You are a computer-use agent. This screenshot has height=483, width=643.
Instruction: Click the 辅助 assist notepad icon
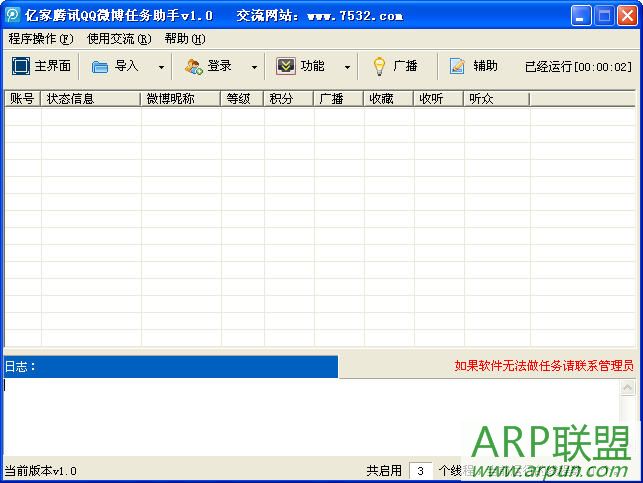tap(457, 66)
